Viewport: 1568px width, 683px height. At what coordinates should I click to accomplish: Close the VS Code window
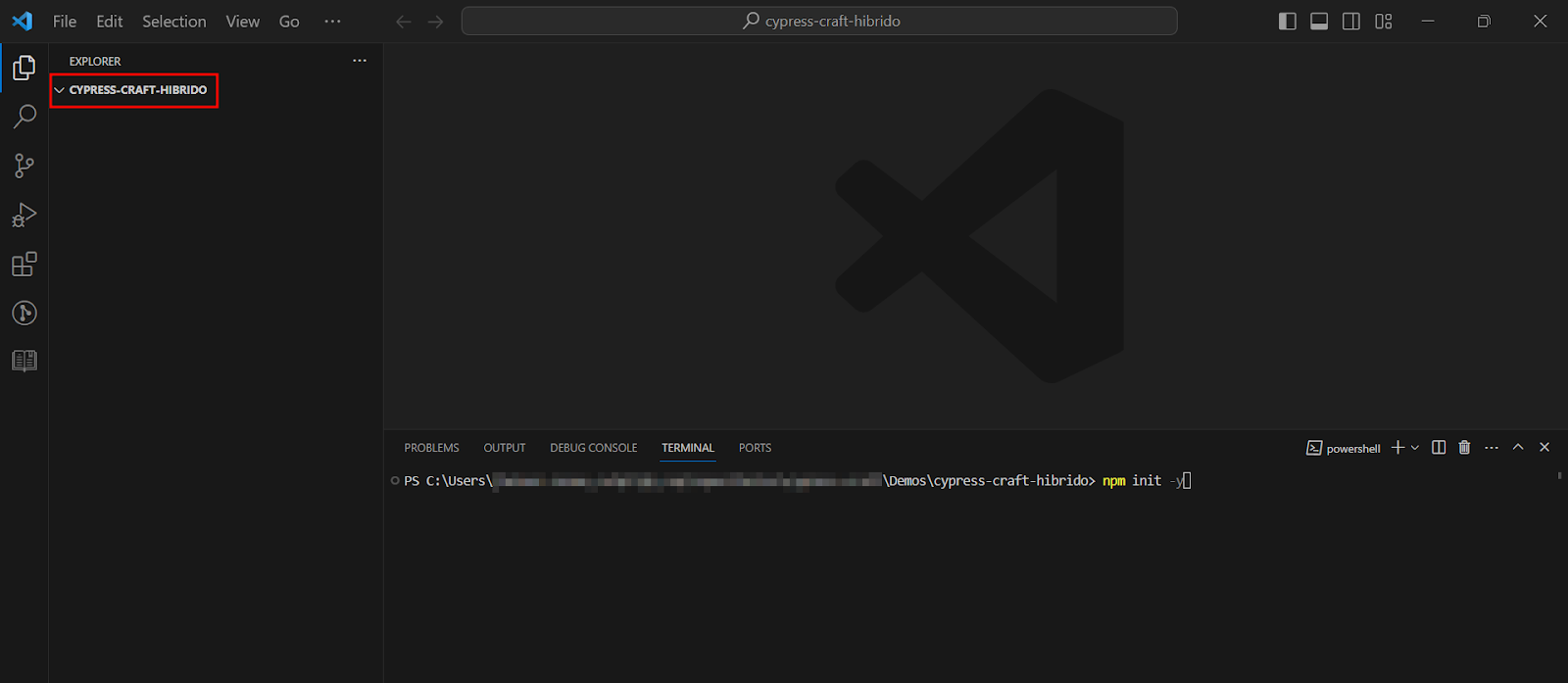1540,21
